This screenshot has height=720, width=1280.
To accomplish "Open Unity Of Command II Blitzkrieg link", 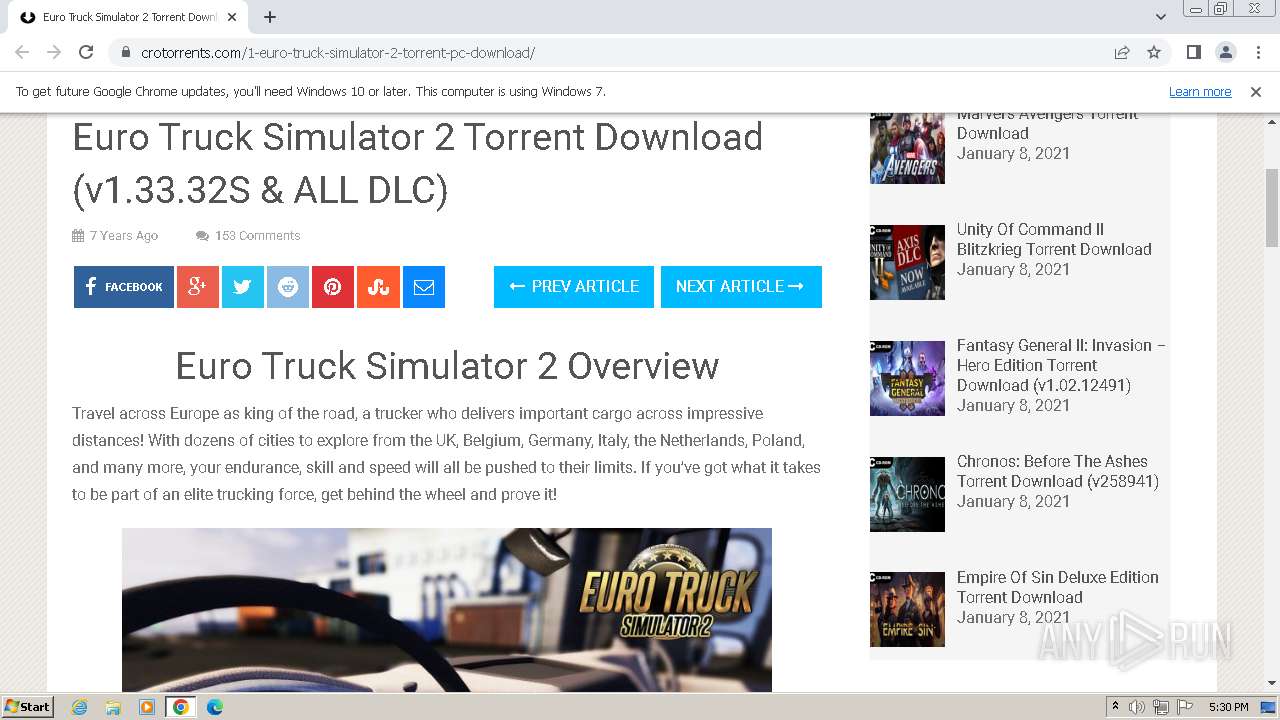I will [x=1054, y=239].
